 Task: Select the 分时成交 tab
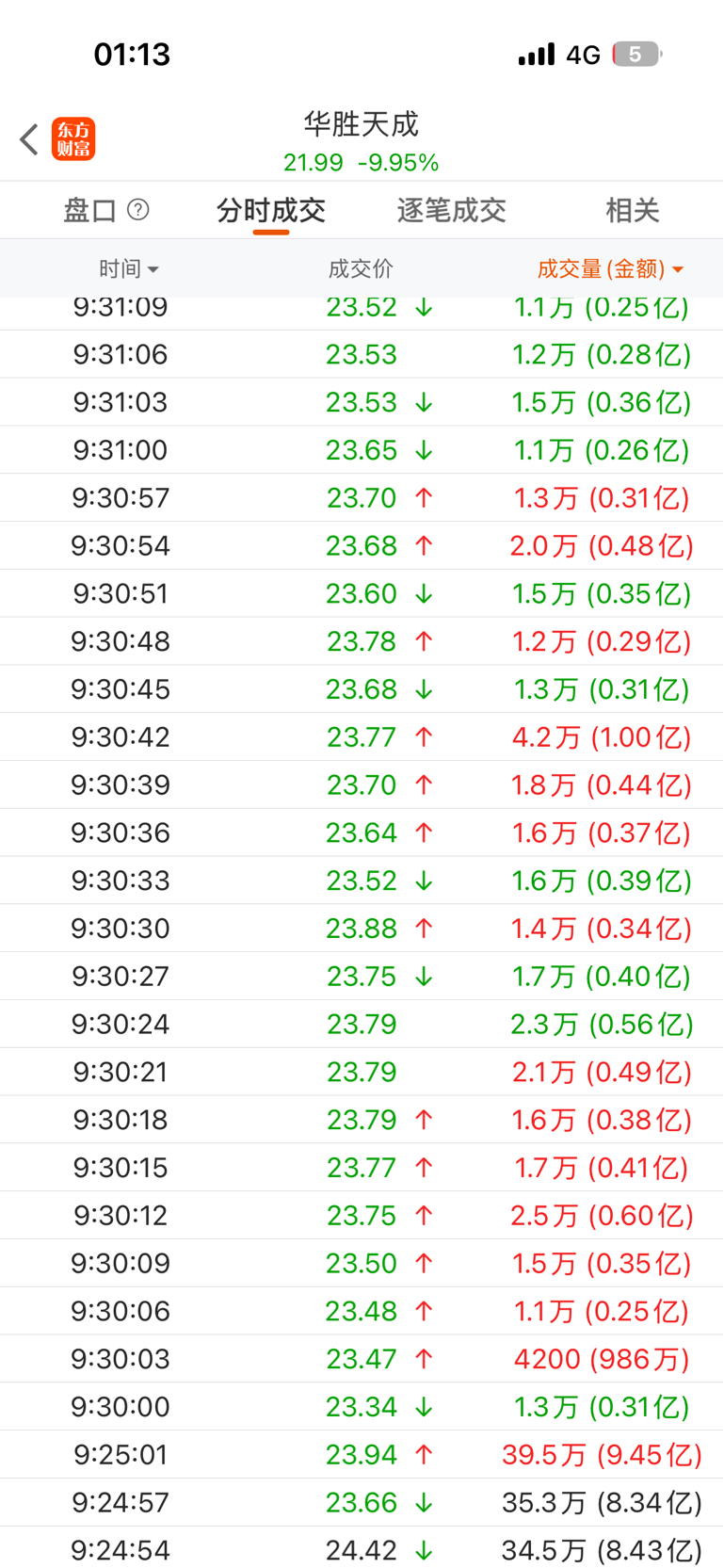[271, 210]
